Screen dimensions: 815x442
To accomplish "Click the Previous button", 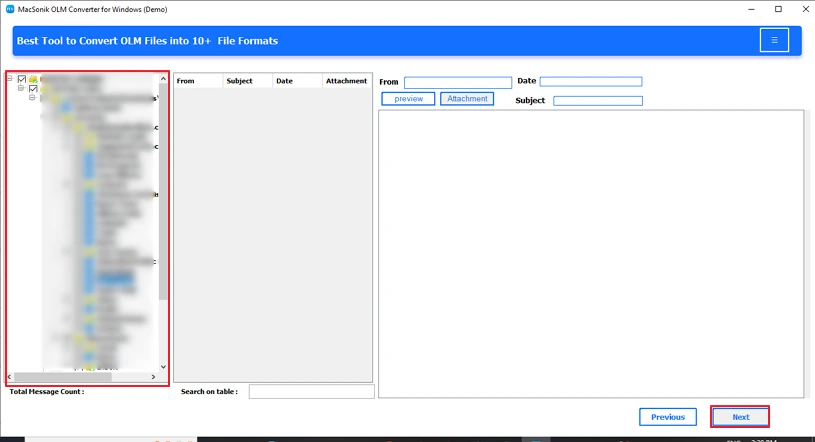I will pos(668,417).
